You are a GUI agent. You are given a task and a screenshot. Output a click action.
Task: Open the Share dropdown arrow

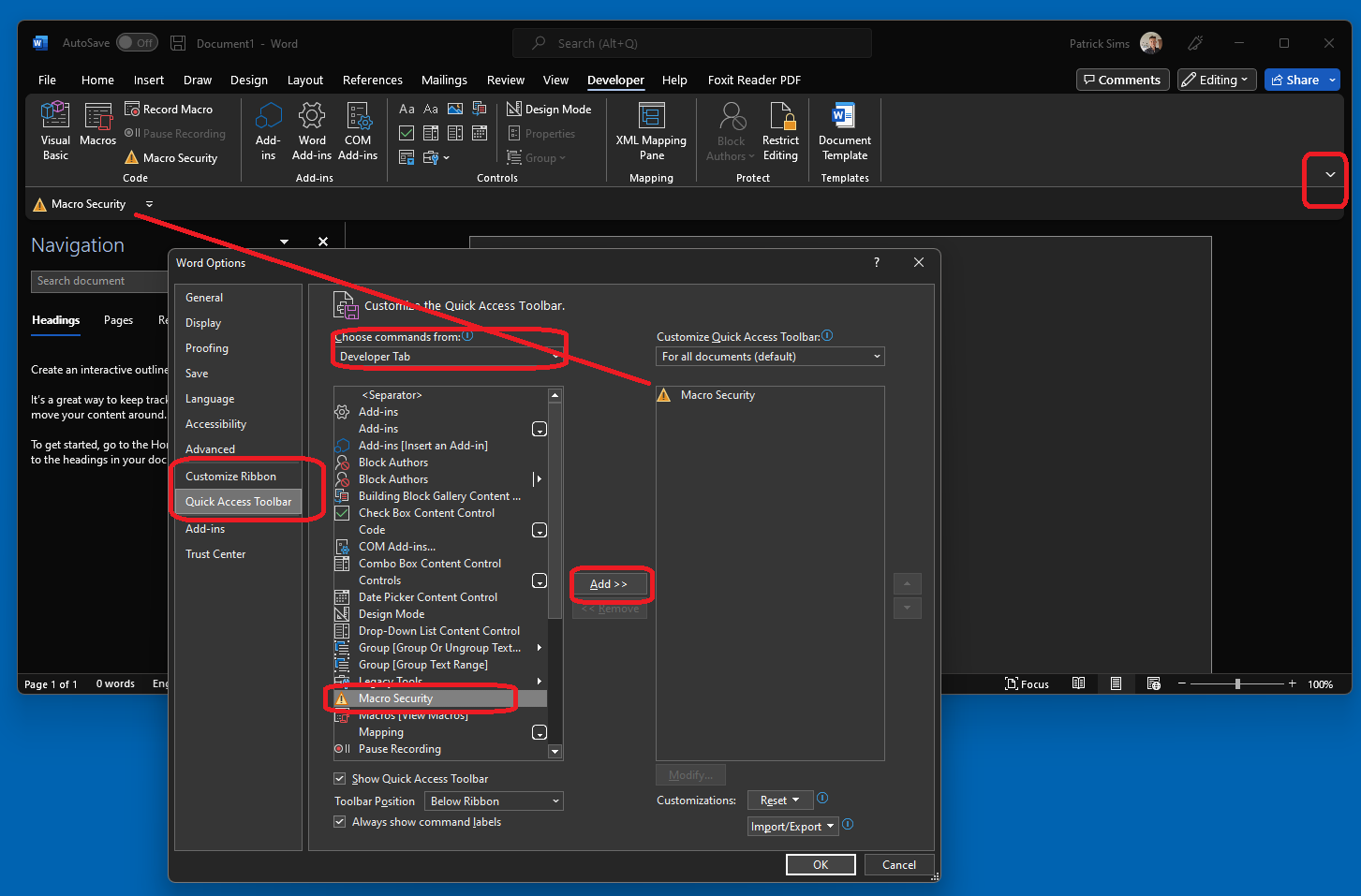(1332, 80)
